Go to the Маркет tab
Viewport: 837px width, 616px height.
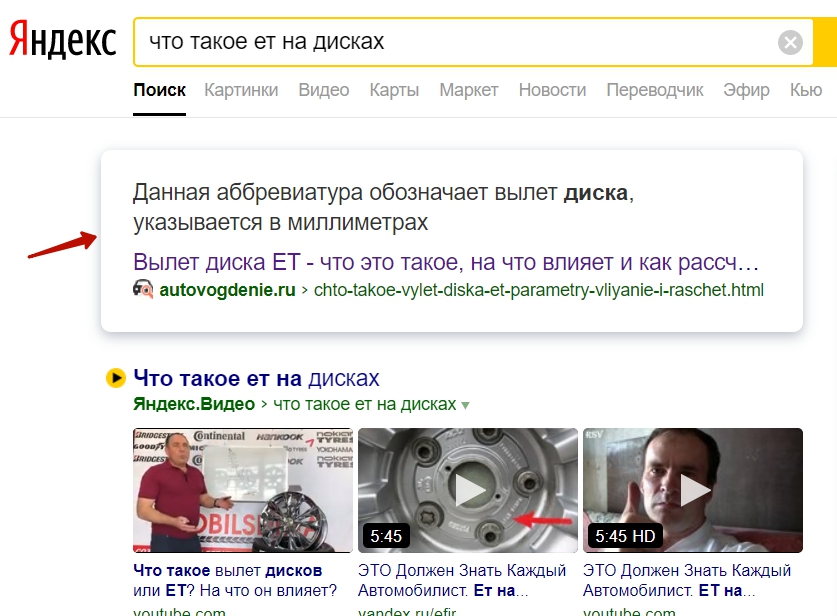pos(468,90)
